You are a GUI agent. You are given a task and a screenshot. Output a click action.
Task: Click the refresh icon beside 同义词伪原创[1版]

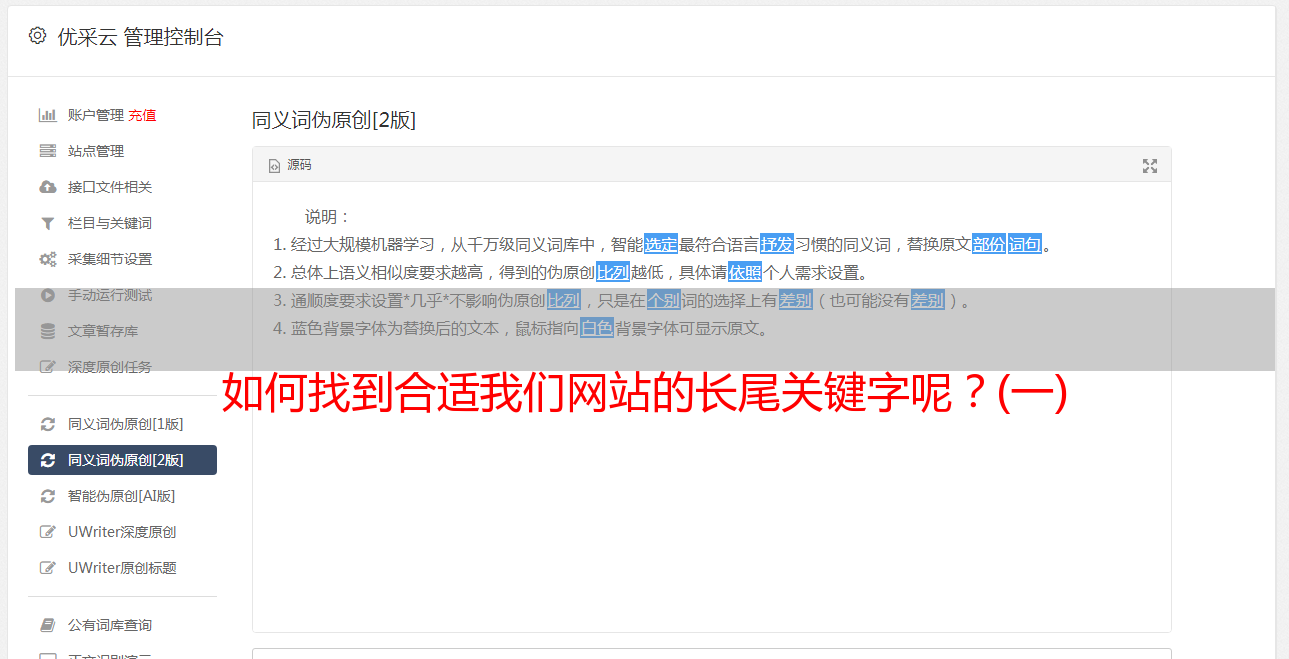pos(47,424)
